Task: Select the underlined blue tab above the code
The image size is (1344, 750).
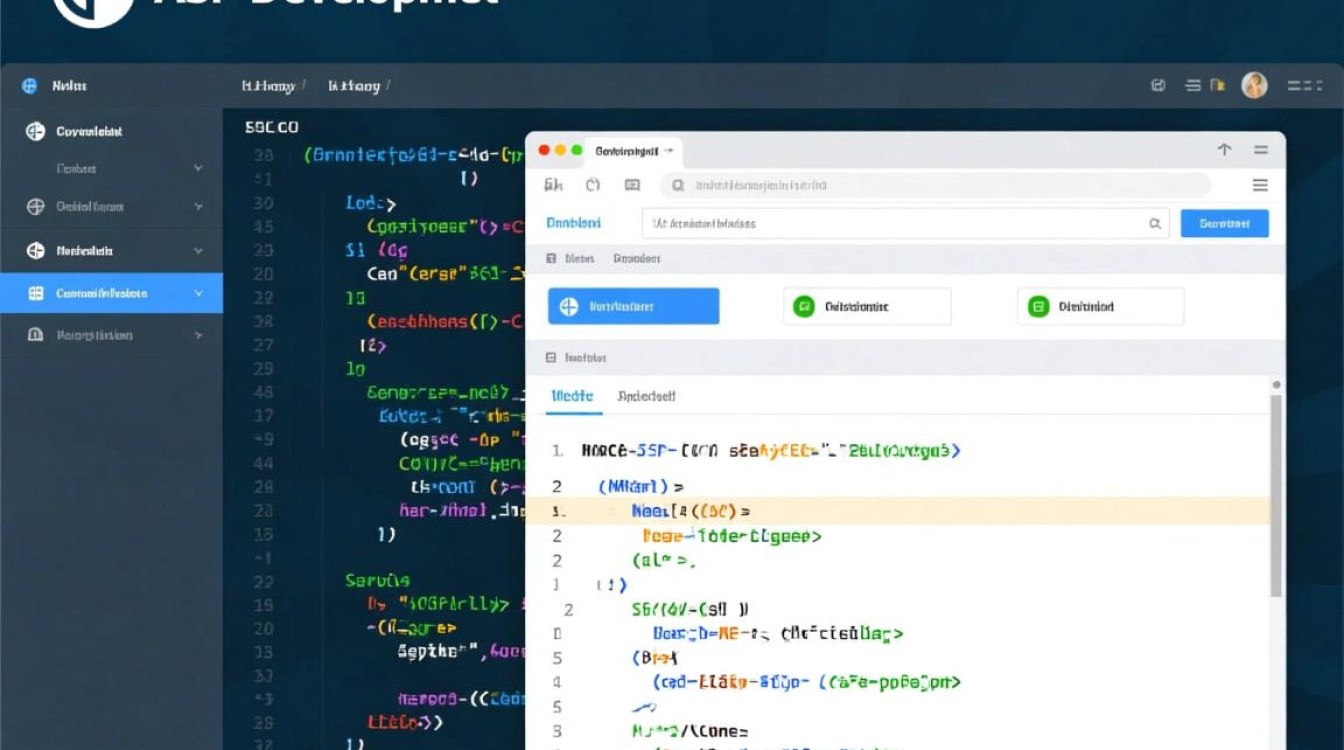Action: (x=572, y=396)
